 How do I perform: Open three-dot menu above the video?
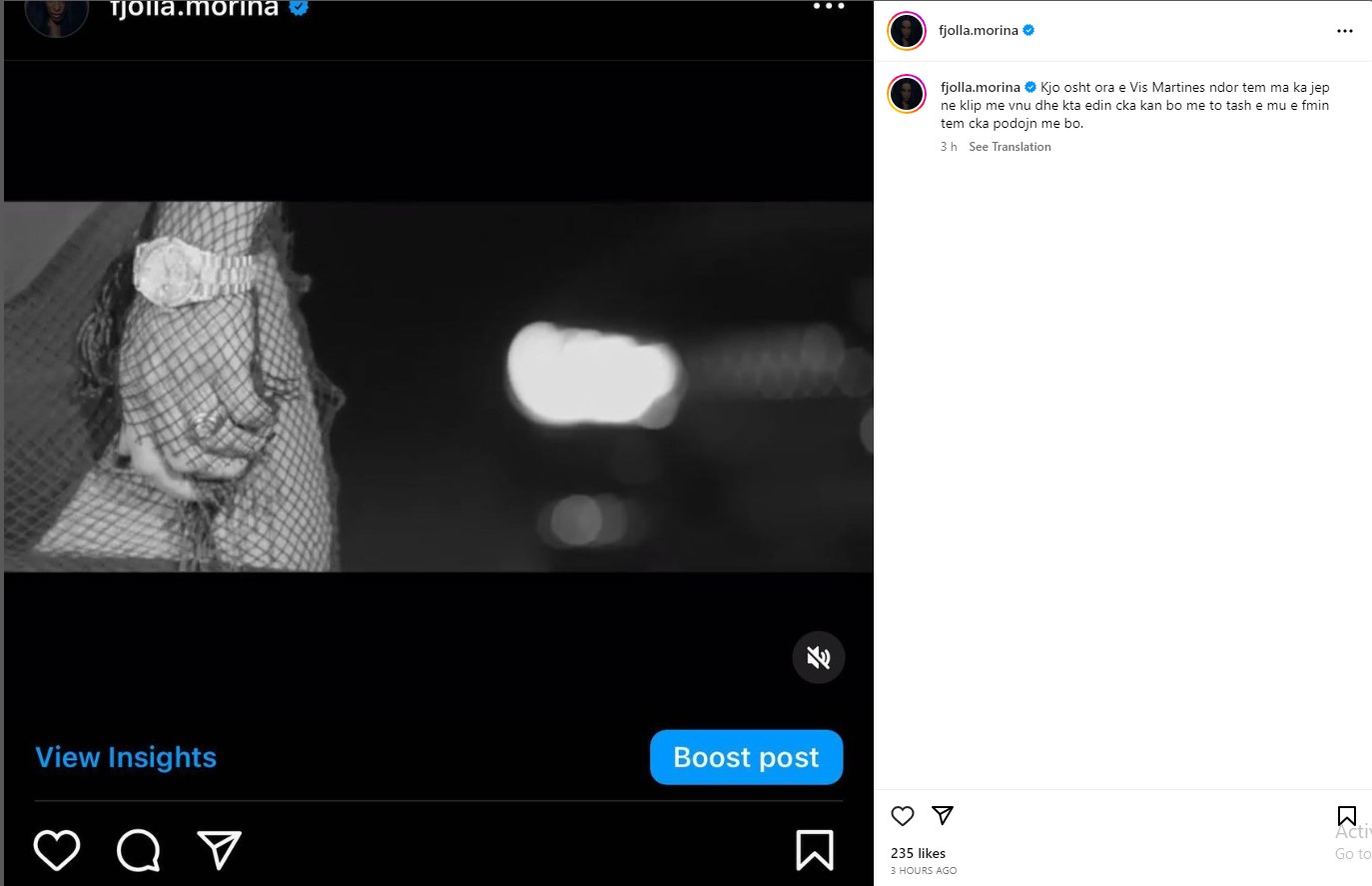pyautogui.click(x=829, y=7)
